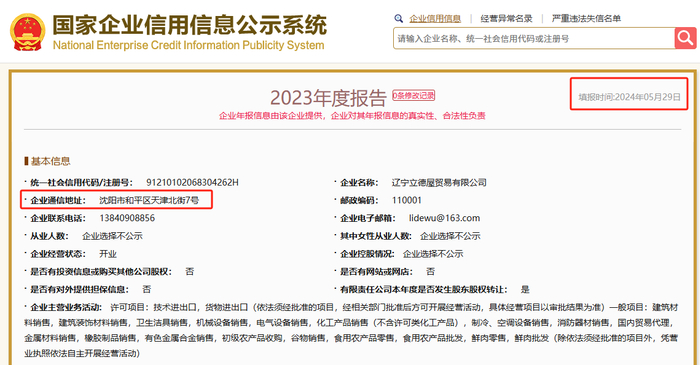Screen dimensions: 700x365
Task: Click the credit code 91210102068304262H
Action: tap(192, 182)
